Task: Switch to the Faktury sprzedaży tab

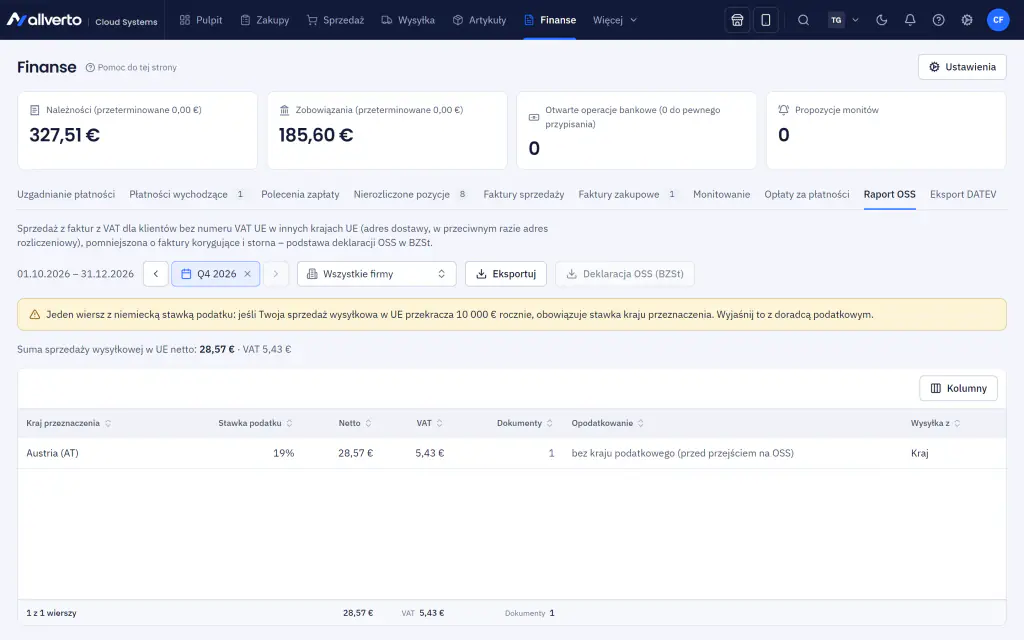Action: tap(524, 195)
